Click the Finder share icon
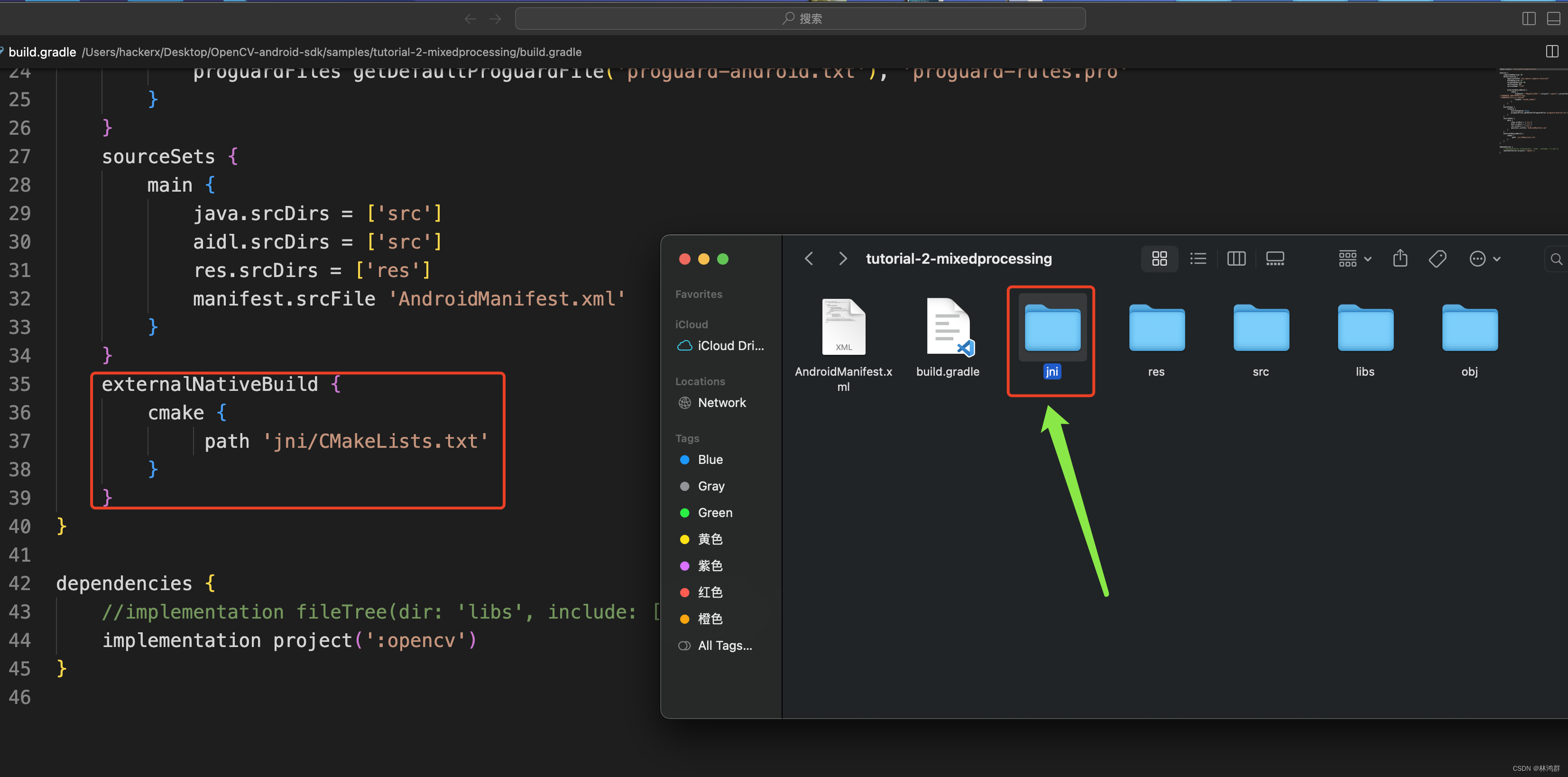 pos(1400,259)
